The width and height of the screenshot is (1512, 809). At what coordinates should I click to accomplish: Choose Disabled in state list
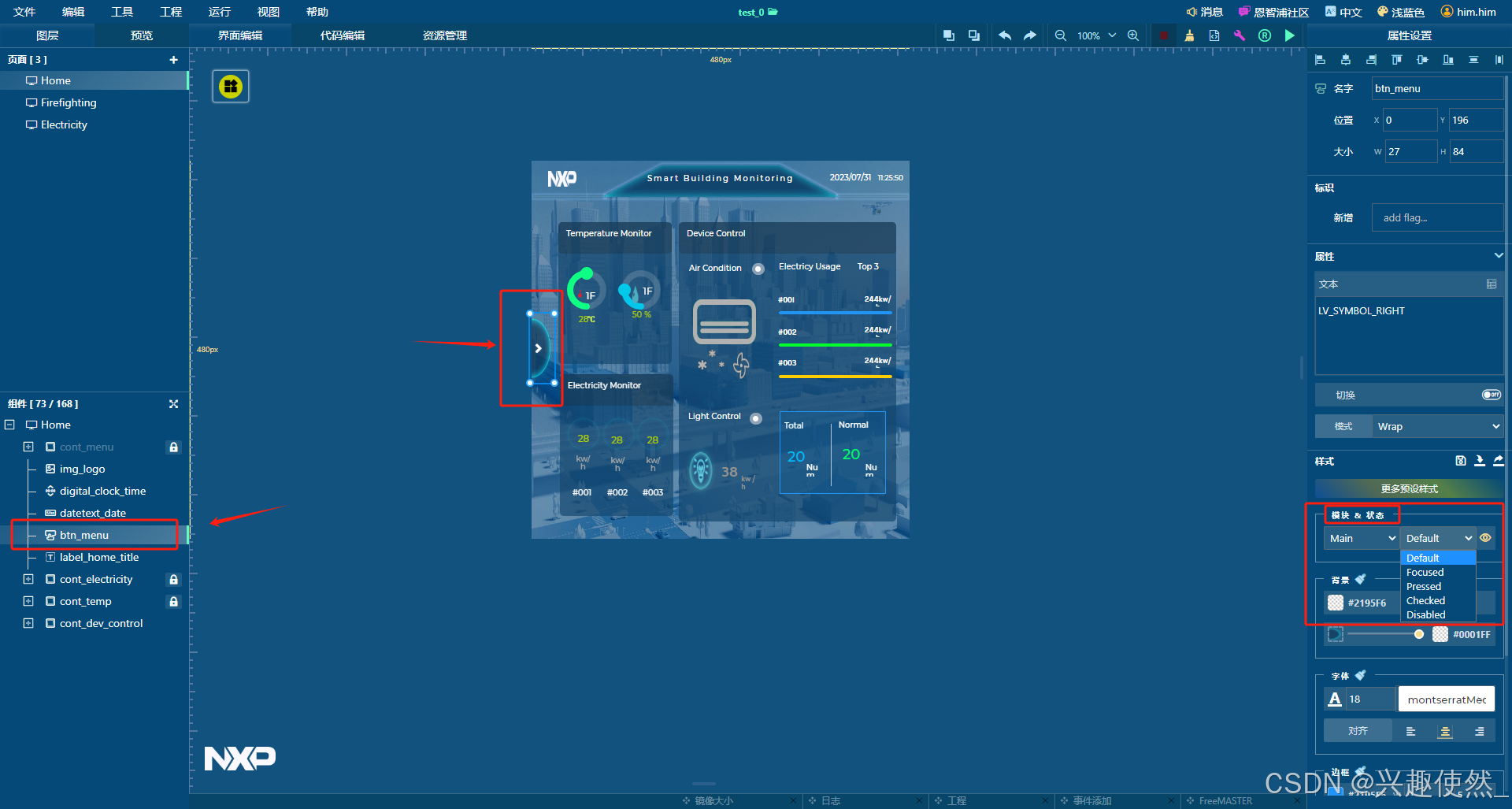[x=1438, y=614]
